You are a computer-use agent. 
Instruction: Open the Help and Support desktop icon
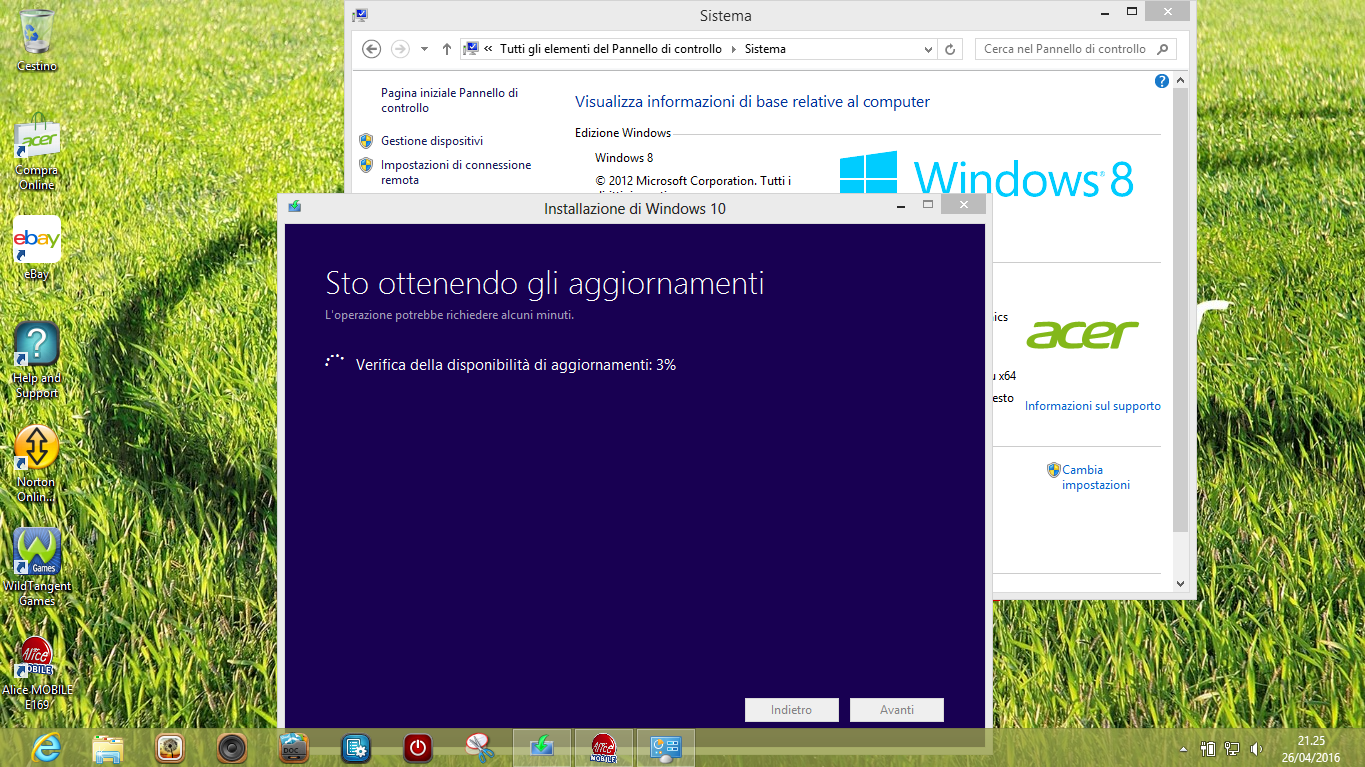click(37, 360)
